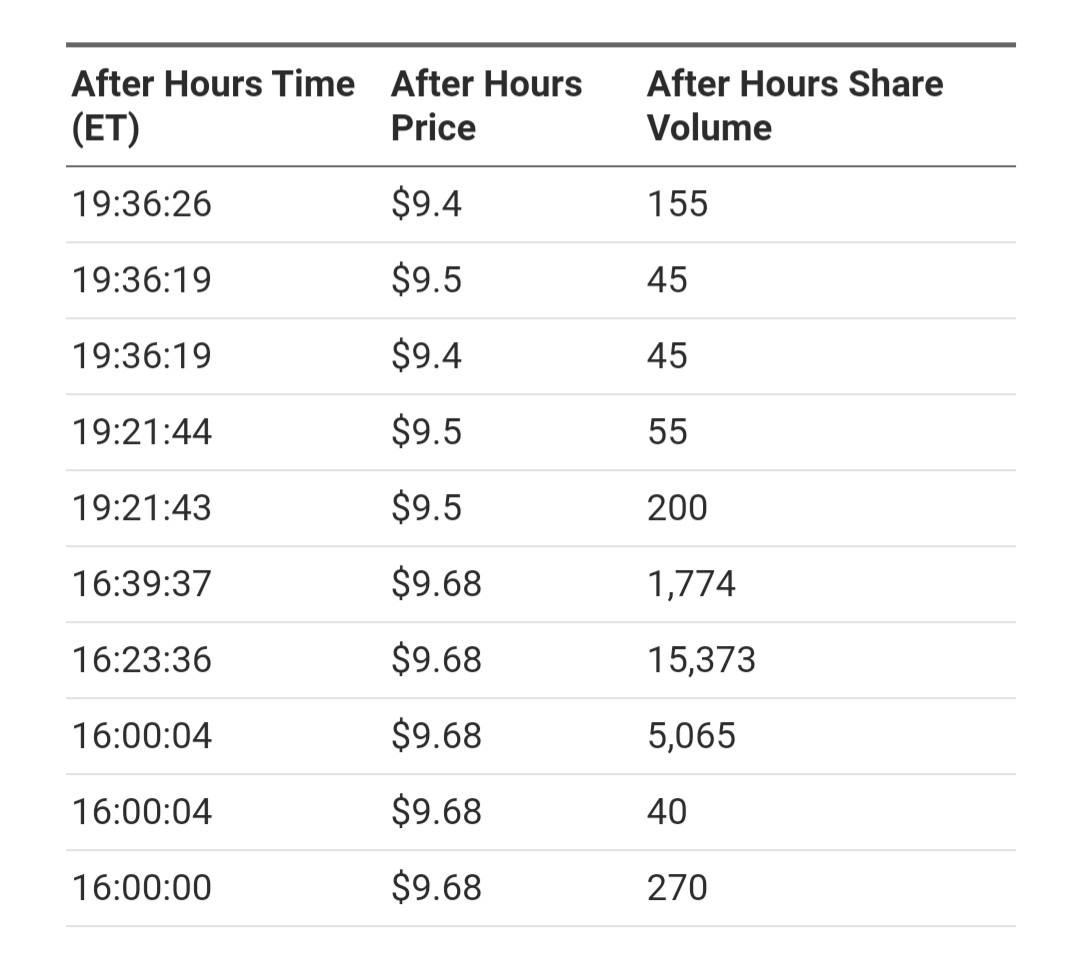Image resolution: width=1080 pixels, height=956 pixels.
Task: Select the 19:21:43 trade row time
Action: click(x=141, y=508)
